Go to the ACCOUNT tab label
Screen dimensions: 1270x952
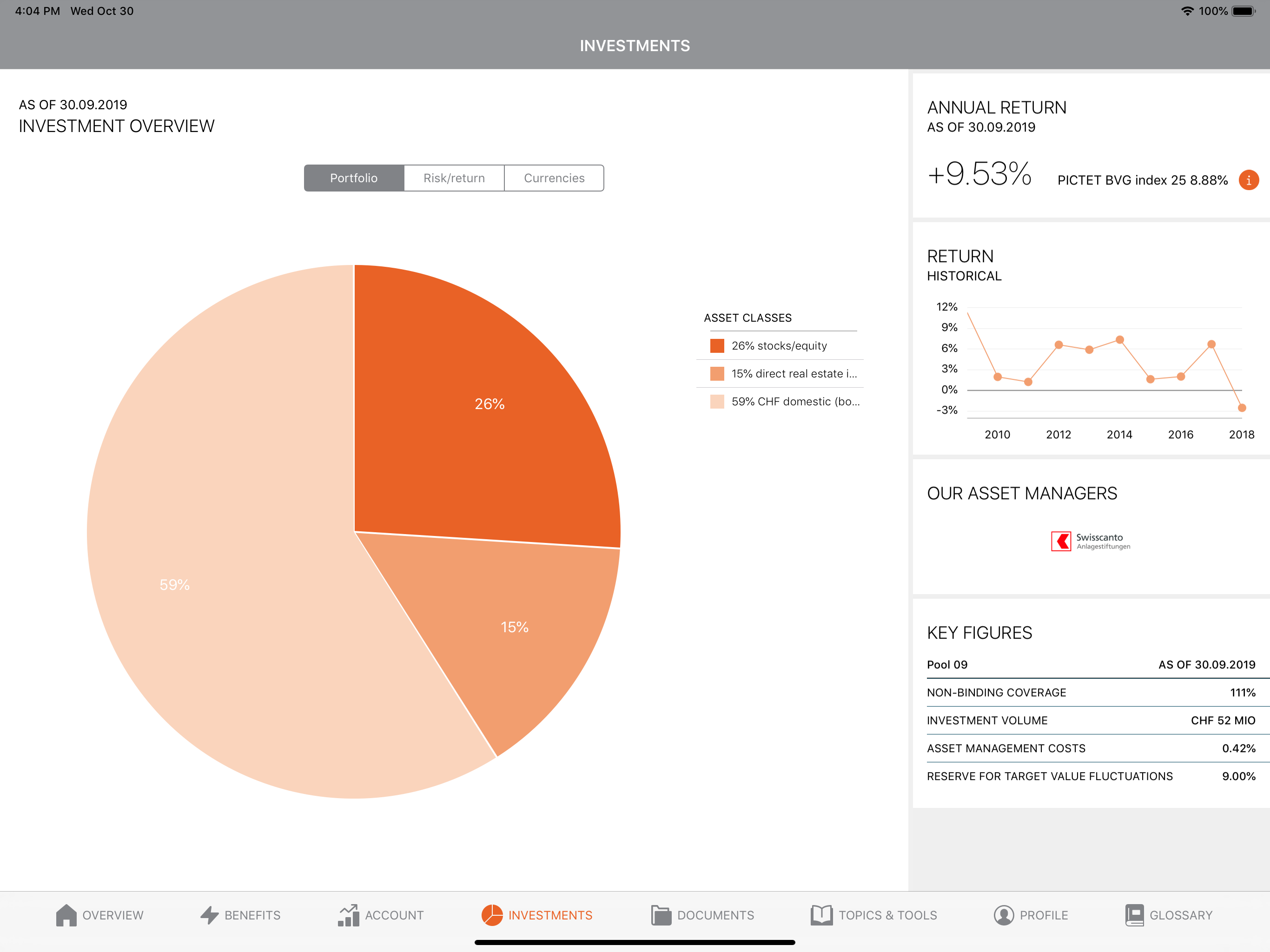click(395, 915)
